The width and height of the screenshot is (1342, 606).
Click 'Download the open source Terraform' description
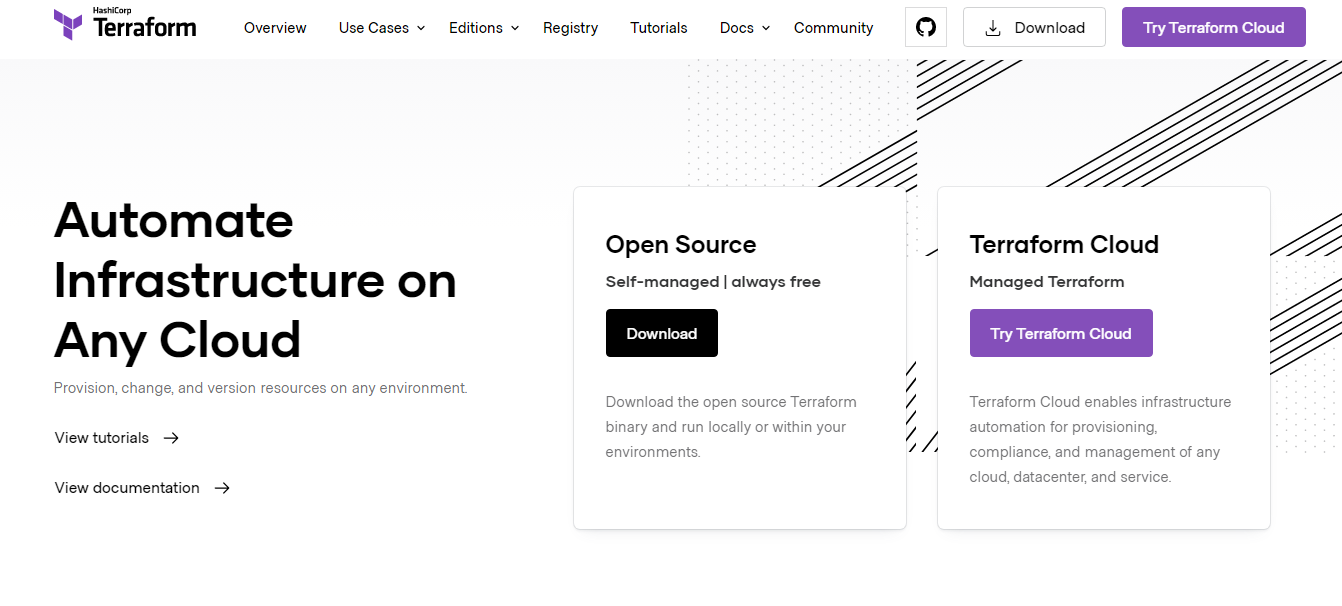(x=731, y=427)
